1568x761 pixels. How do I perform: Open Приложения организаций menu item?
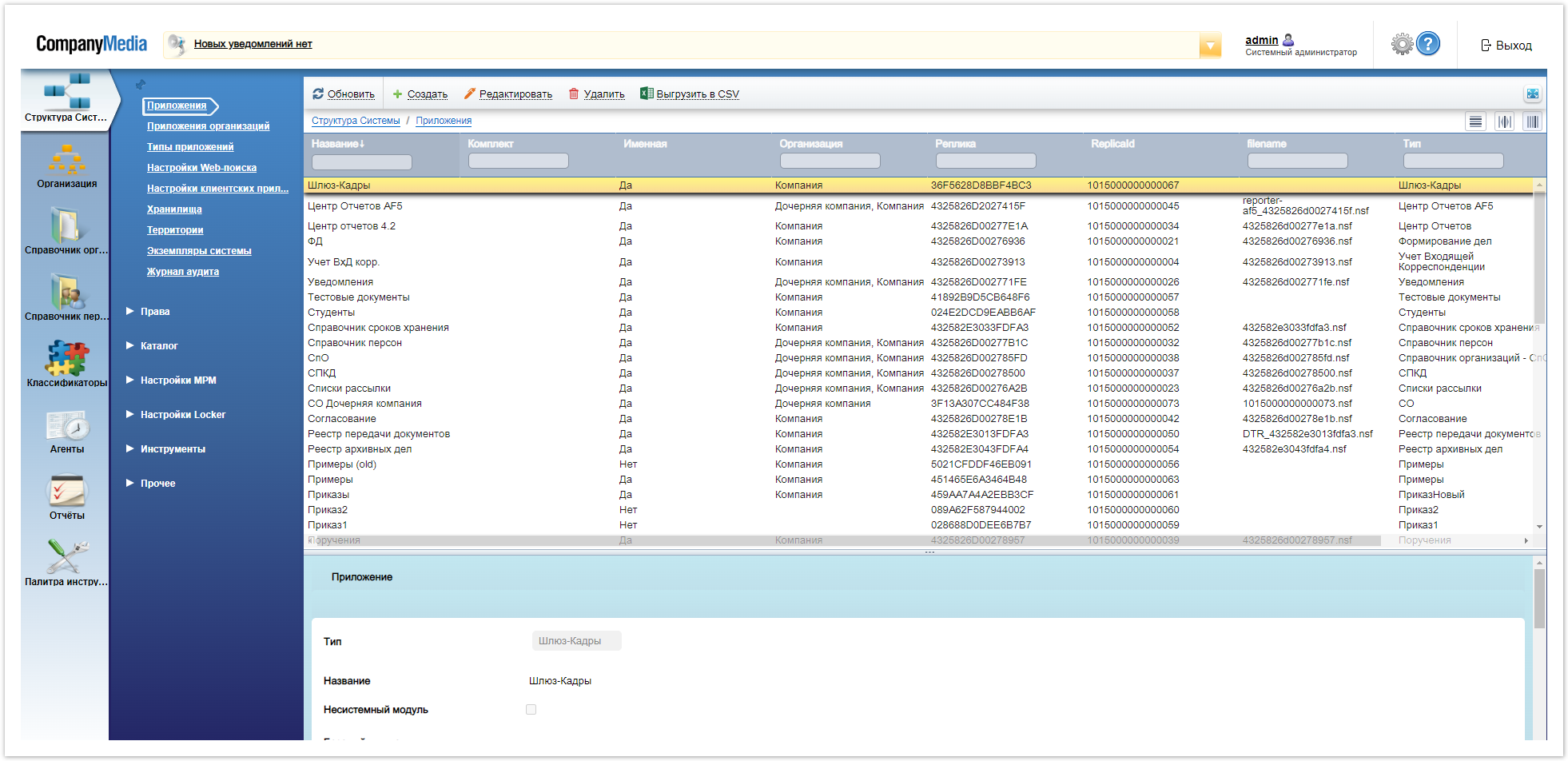(208, 126)
